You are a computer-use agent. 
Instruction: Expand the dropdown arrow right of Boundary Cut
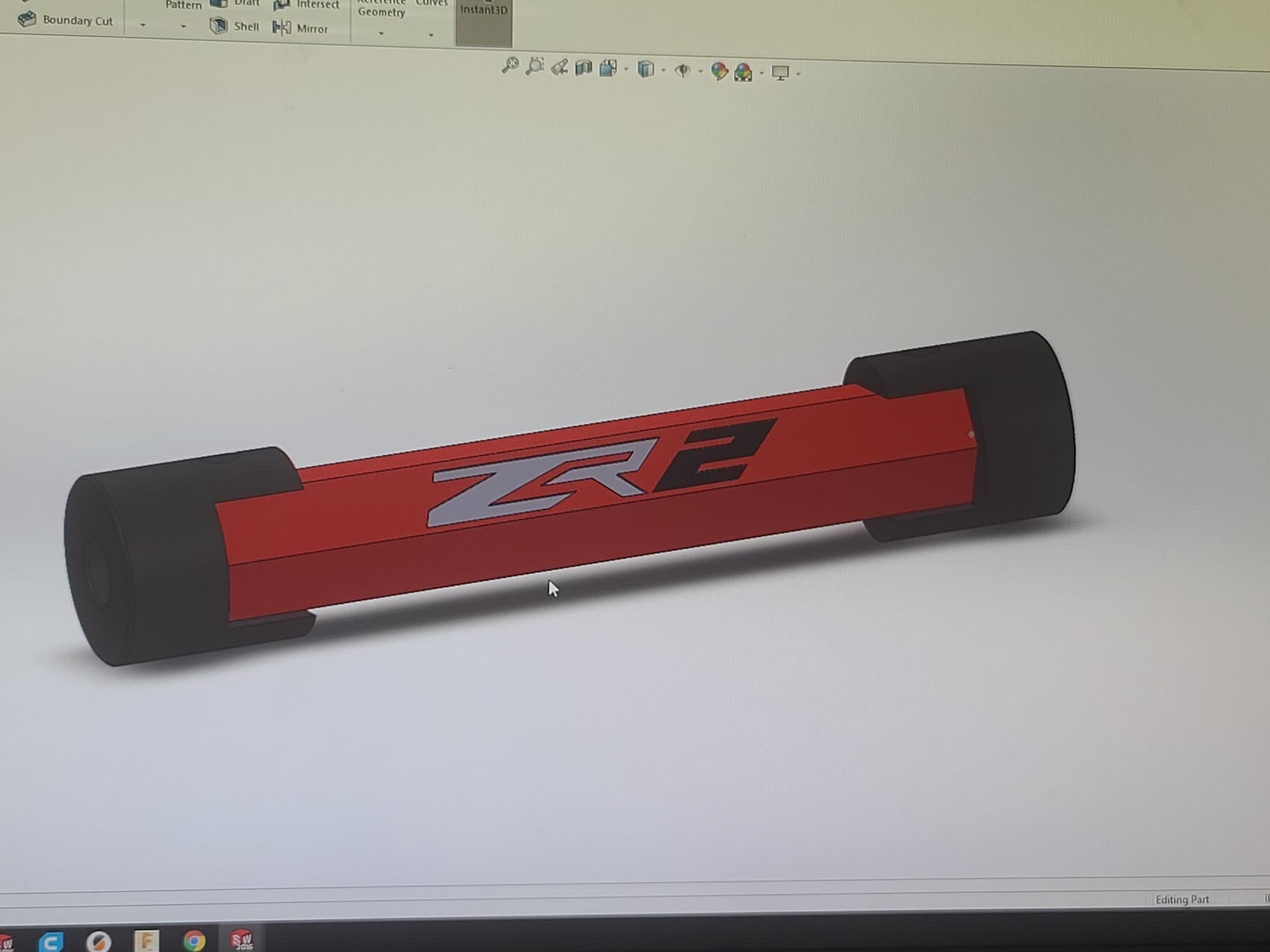[x=143, y=25]
